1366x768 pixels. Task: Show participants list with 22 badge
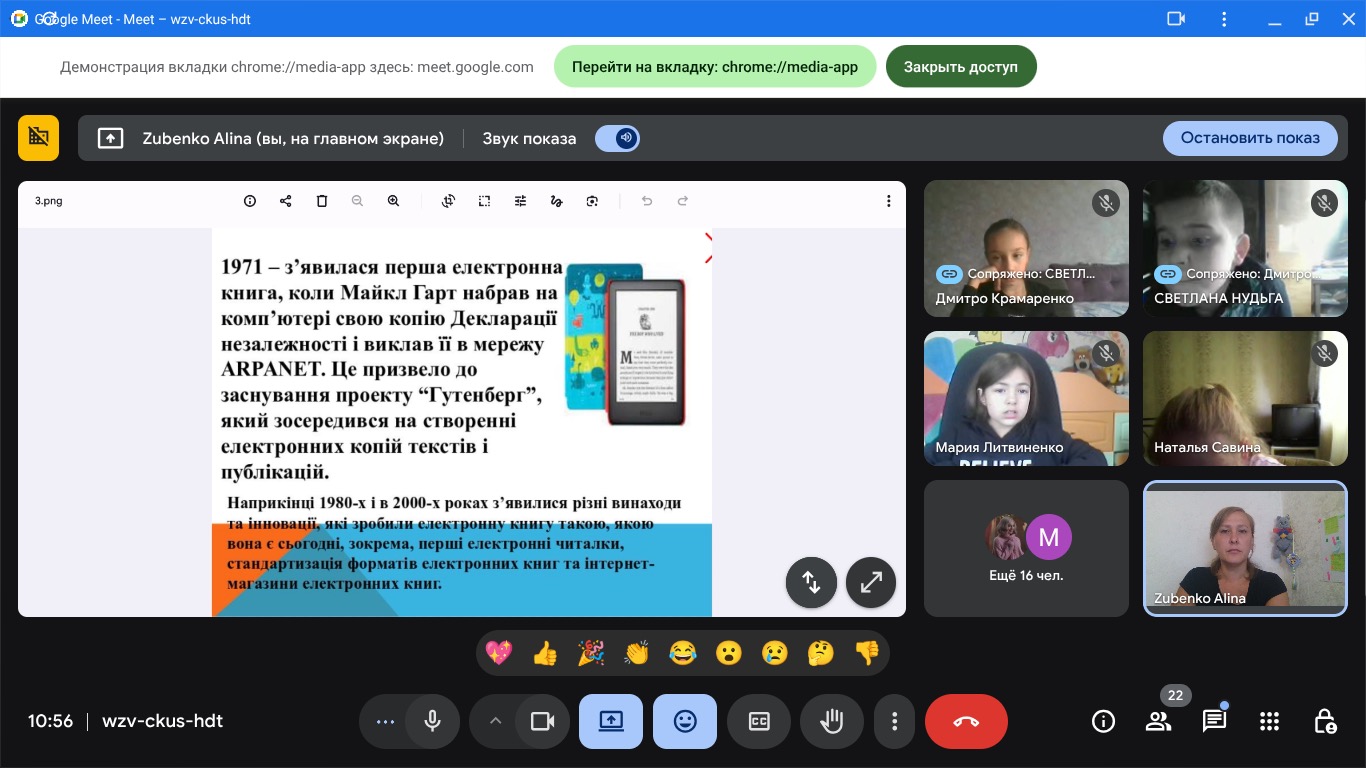pos(1159,722)
